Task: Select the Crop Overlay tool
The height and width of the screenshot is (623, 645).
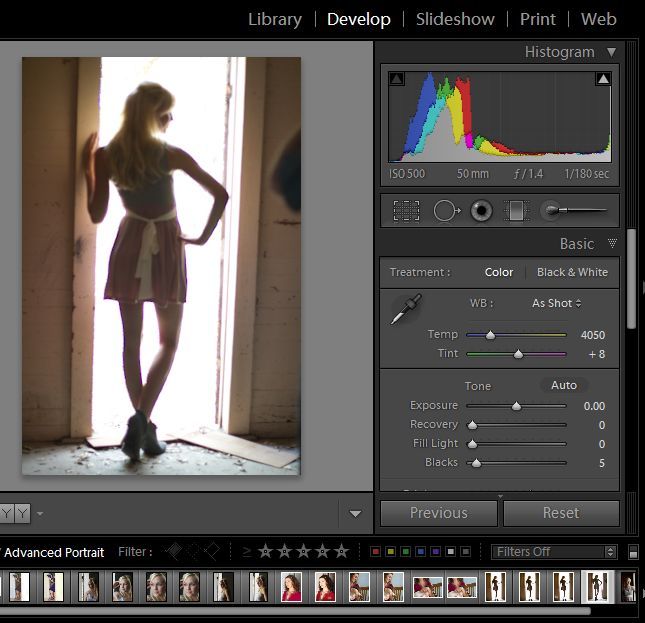Action: [x=406, y=211]
